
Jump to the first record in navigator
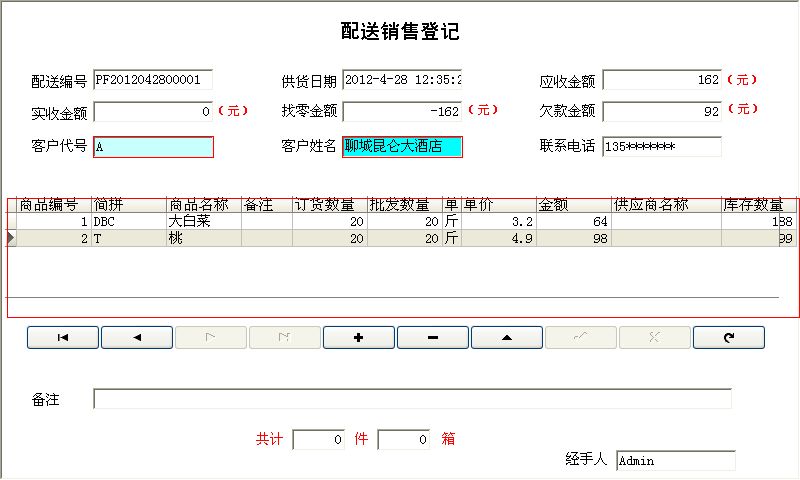62,338
